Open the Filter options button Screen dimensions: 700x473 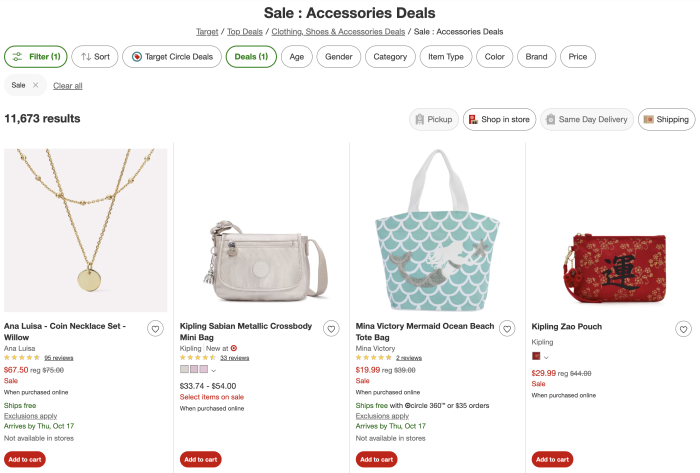pyautogui.click(x=35, y=57)
